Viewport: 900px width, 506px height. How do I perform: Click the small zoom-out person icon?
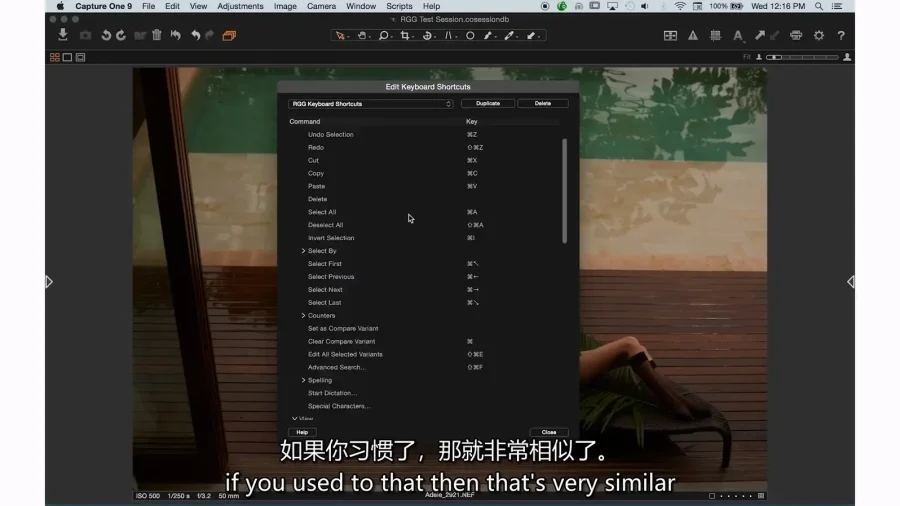pyautogui.click(x=759, y=57)
